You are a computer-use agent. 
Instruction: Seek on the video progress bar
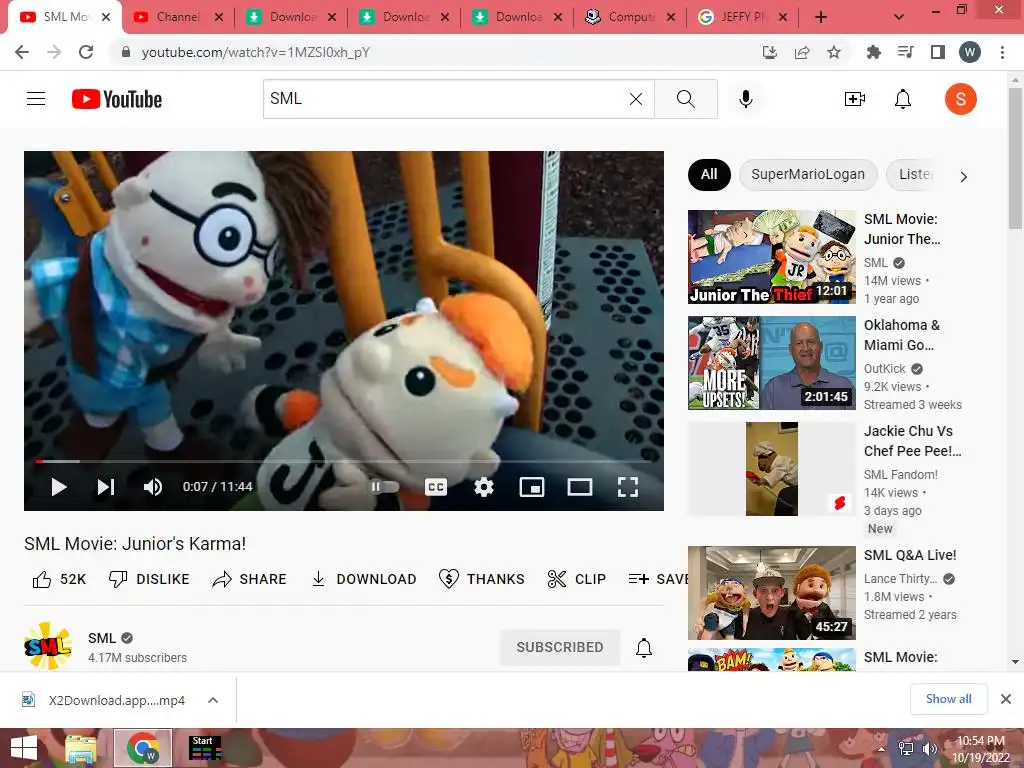click(344, 461)
